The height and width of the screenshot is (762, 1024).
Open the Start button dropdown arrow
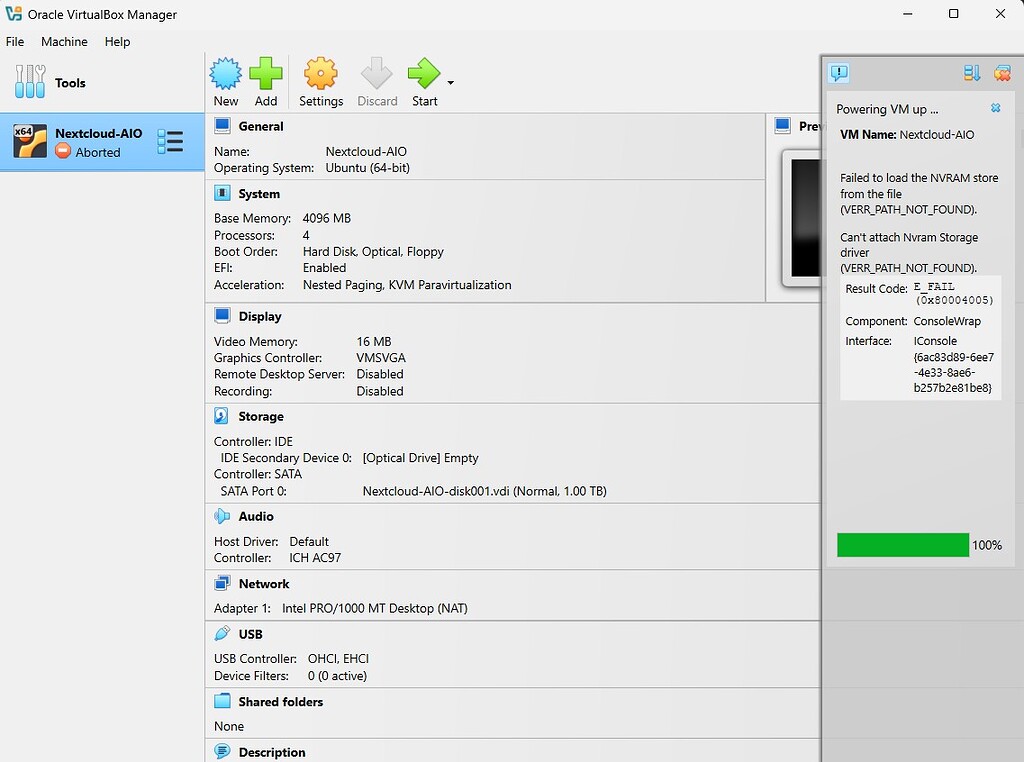click(x=451, y=83)
